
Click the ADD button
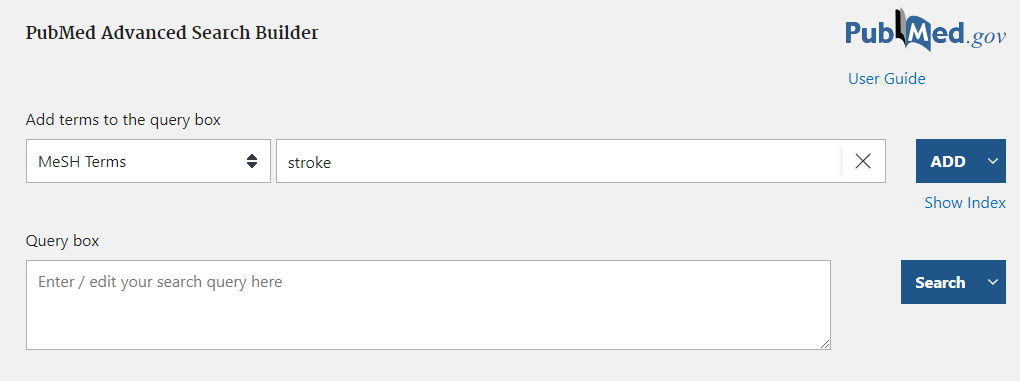click(948, 161)
